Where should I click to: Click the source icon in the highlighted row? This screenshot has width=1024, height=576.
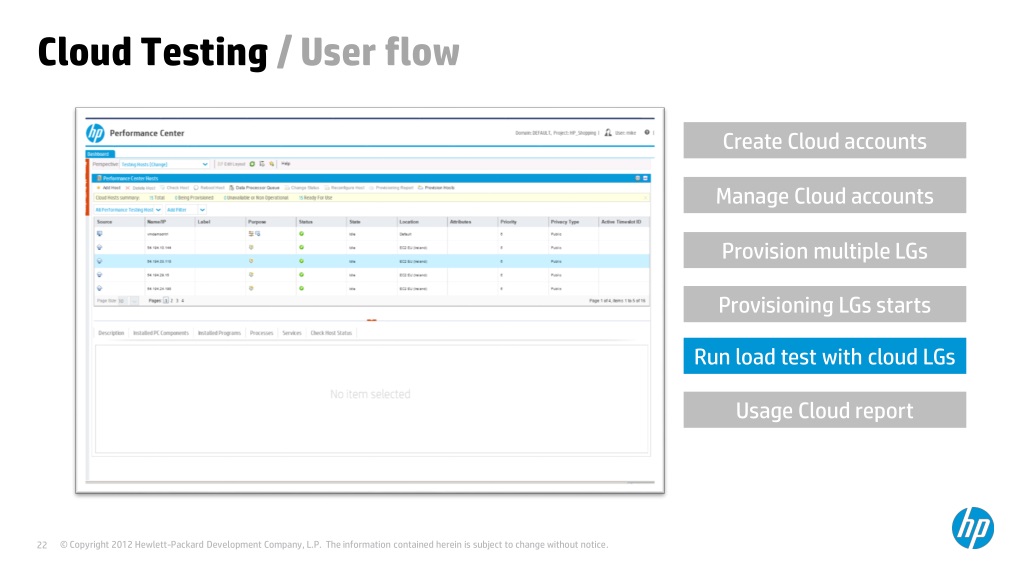[100, 261]
